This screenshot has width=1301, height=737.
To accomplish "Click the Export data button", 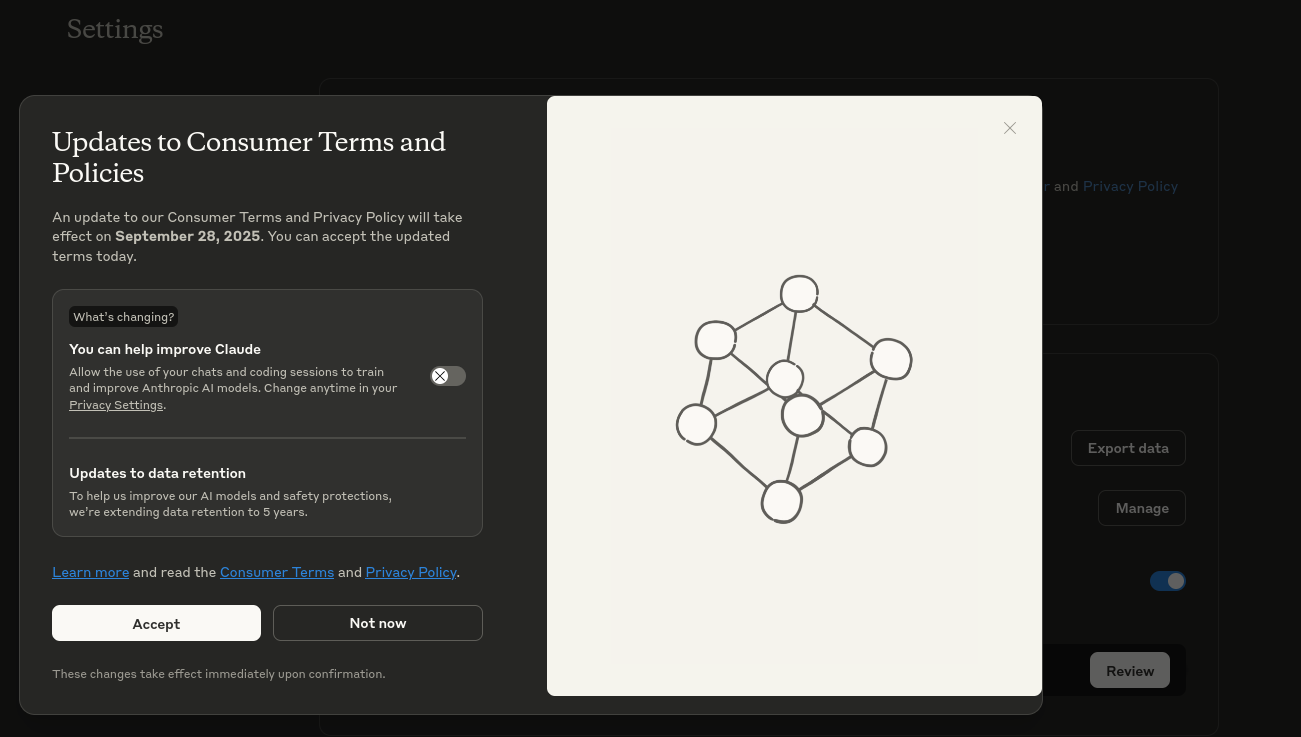I will point(1128,448).
